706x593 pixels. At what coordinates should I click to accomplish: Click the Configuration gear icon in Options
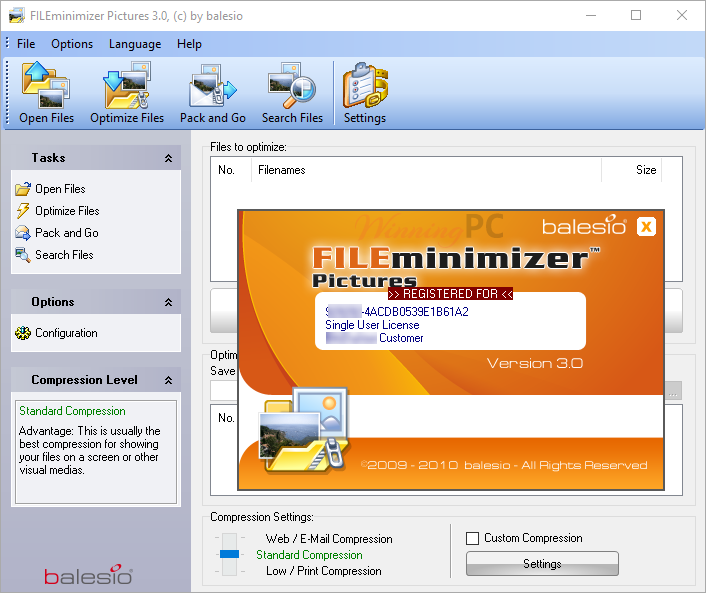[23, 333]
